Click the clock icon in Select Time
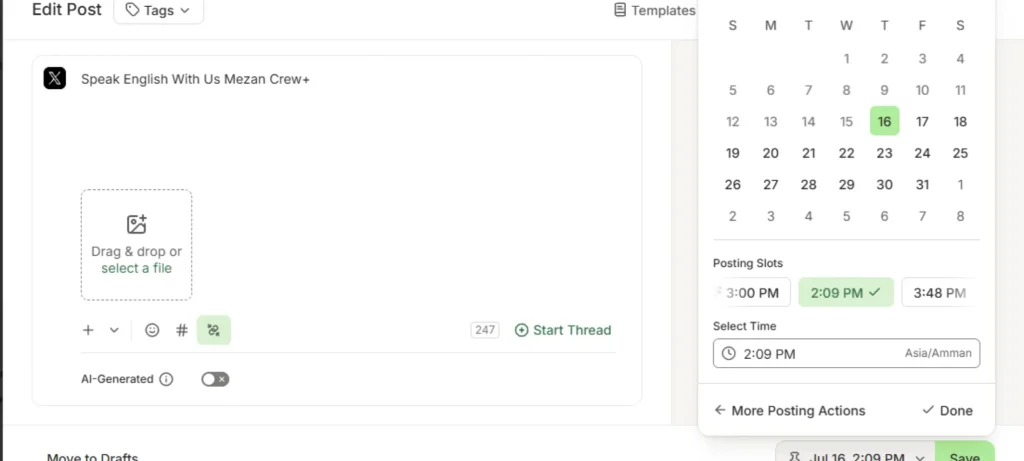1024x461 pixels. [729, 354]
